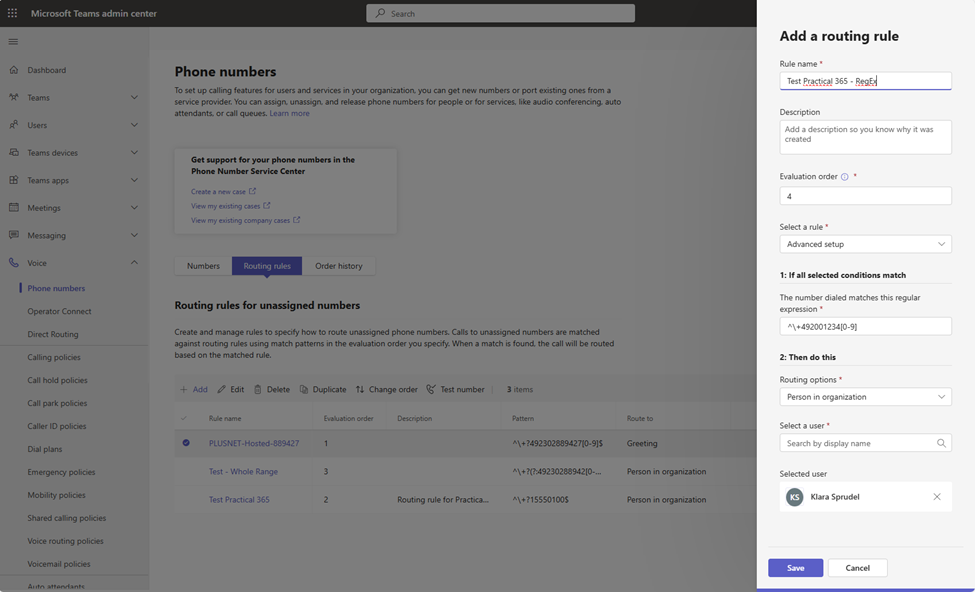Open Direct Routing in sidebar
975x592 pixels.
pyautogui.click(x=53, y=335)
